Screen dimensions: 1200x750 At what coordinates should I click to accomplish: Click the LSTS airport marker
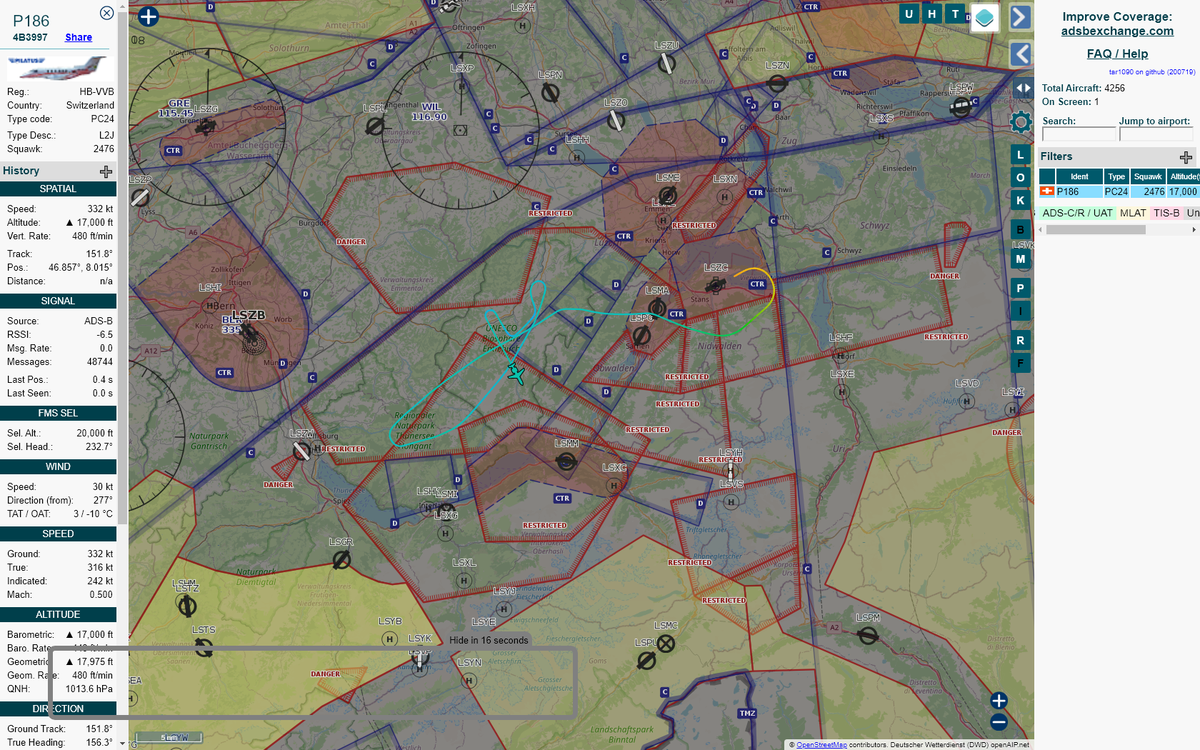(204, 647)
